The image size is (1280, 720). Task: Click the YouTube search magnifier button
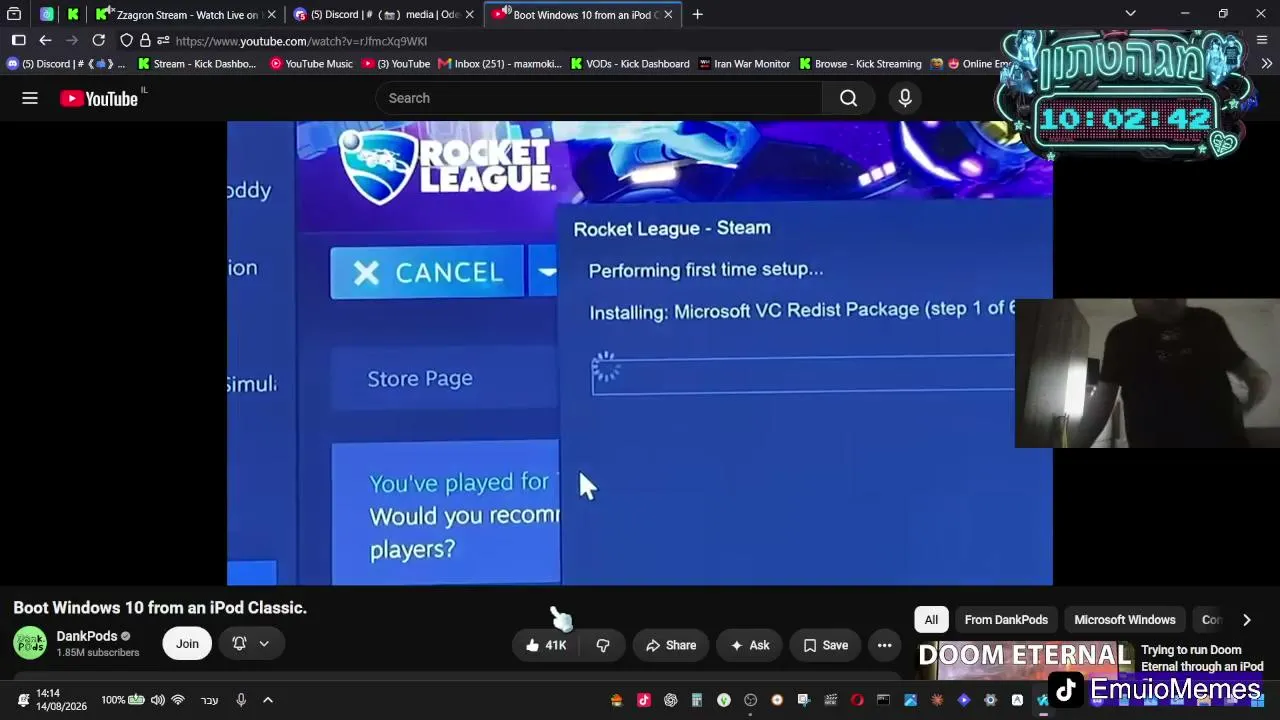849,98
